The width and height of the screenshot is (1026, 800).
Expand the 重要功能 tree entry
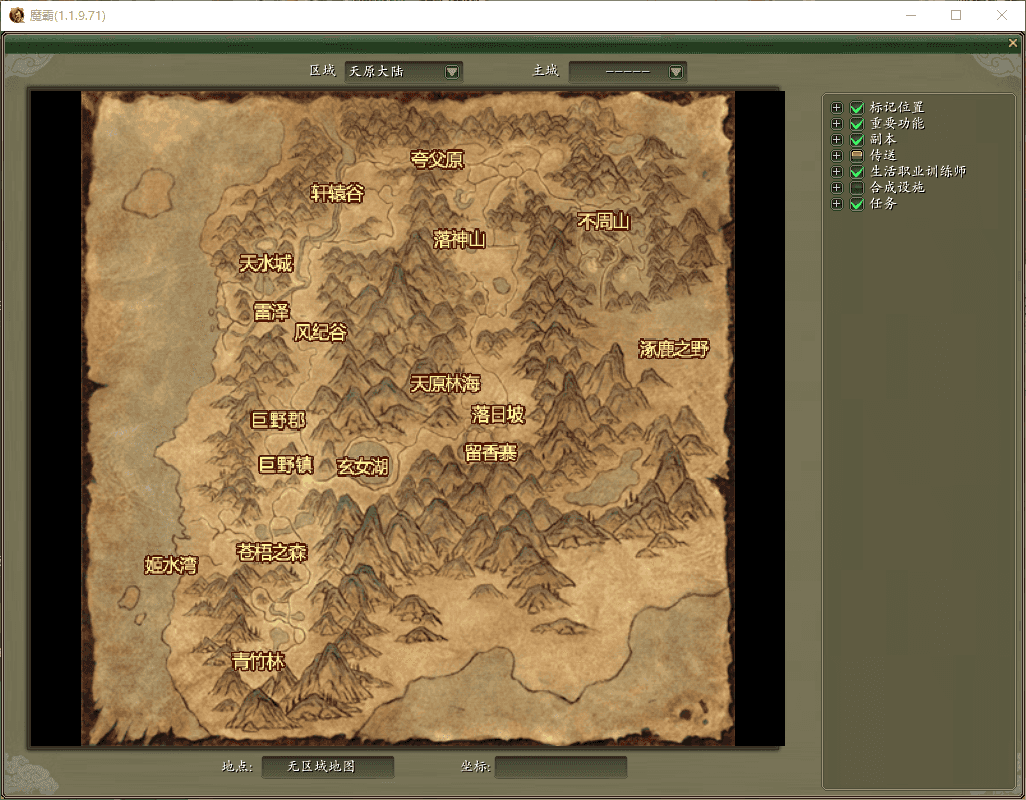pyautogui.click(x=836, y=123)
